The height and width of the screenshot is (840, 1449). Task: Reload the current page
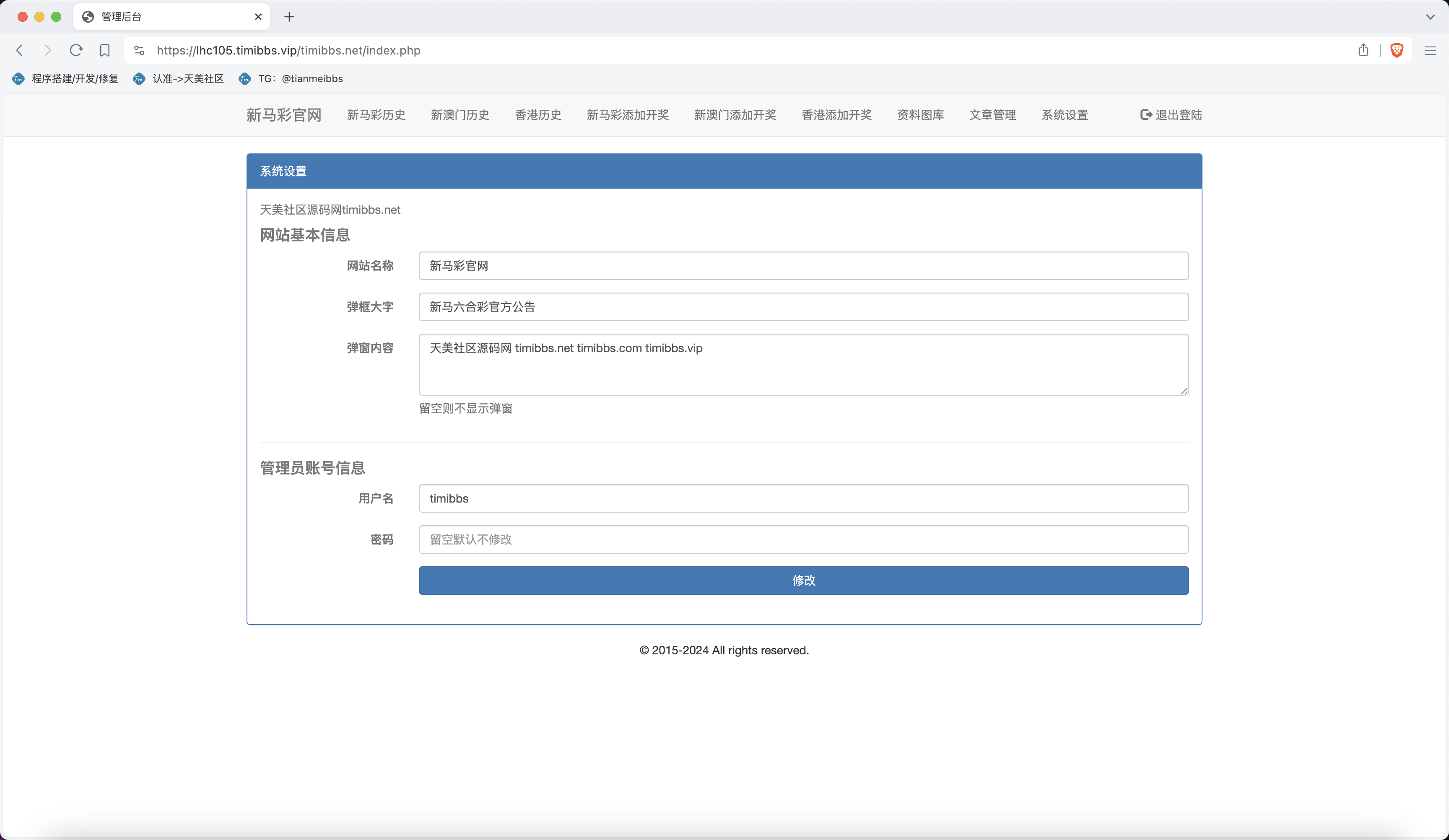pos(76,50)
